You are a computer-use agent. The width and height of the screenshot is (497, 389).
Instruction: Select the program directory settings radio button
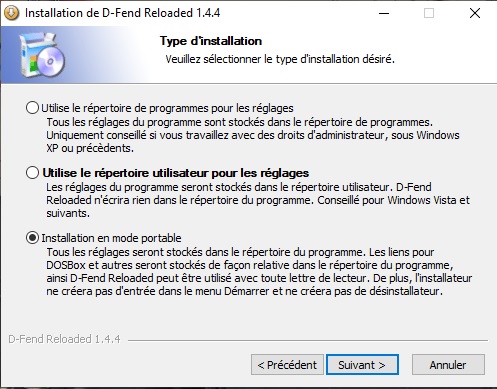tap(32, 108)
